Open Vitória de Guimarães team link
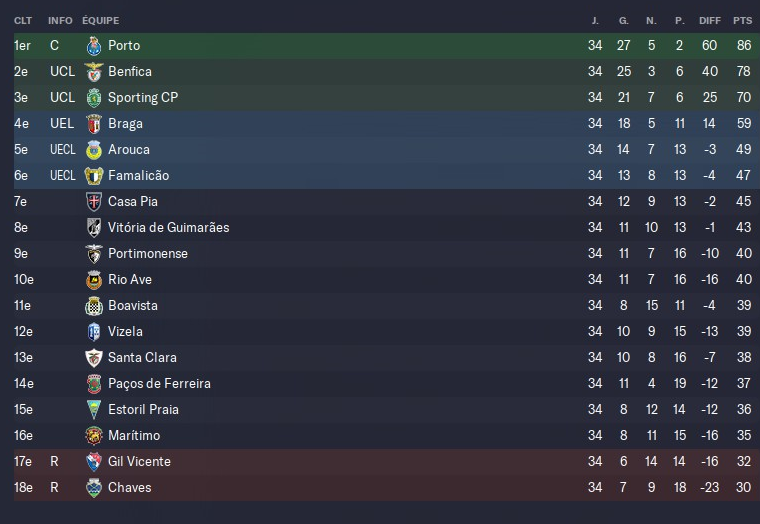The image size is (760, 524). pos(168,228)
